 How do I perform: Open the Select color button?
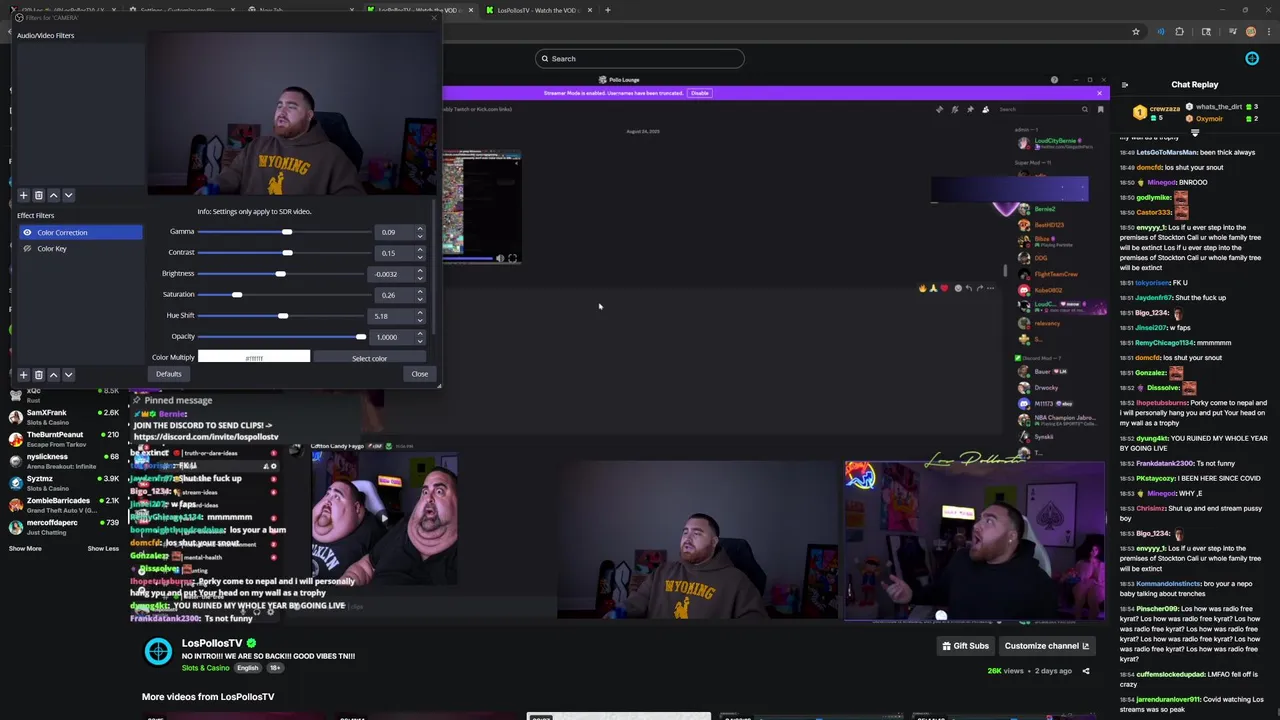369,358
